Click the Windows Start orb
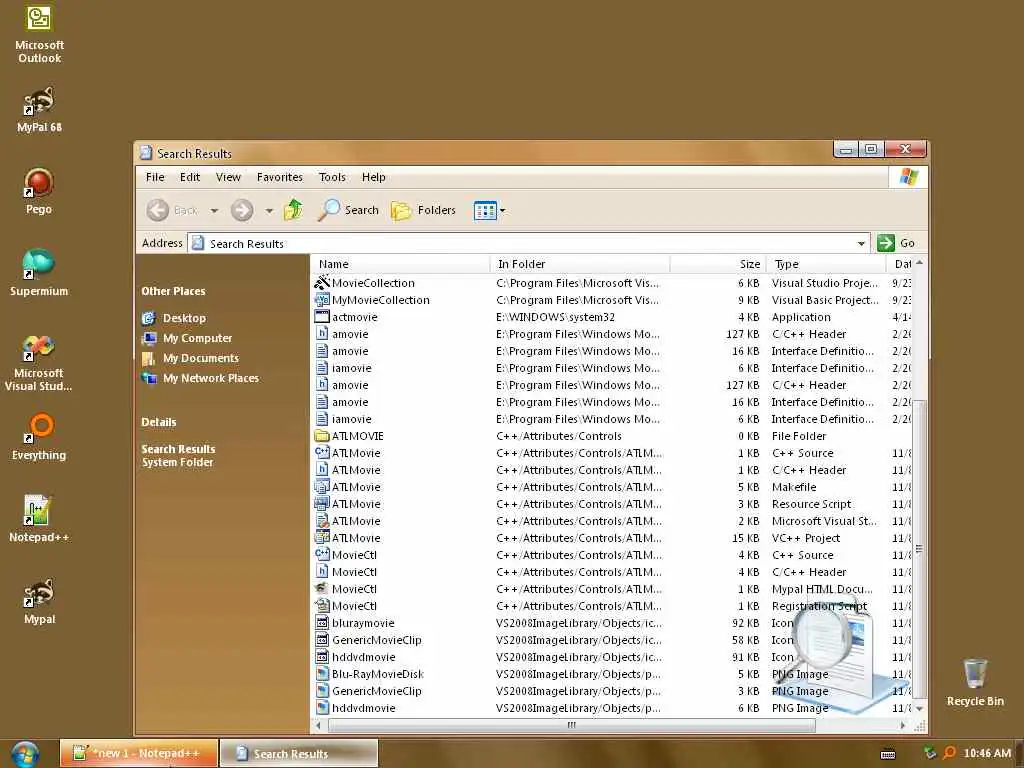This screenshot has height=768, width=1024. coord(25,754)
